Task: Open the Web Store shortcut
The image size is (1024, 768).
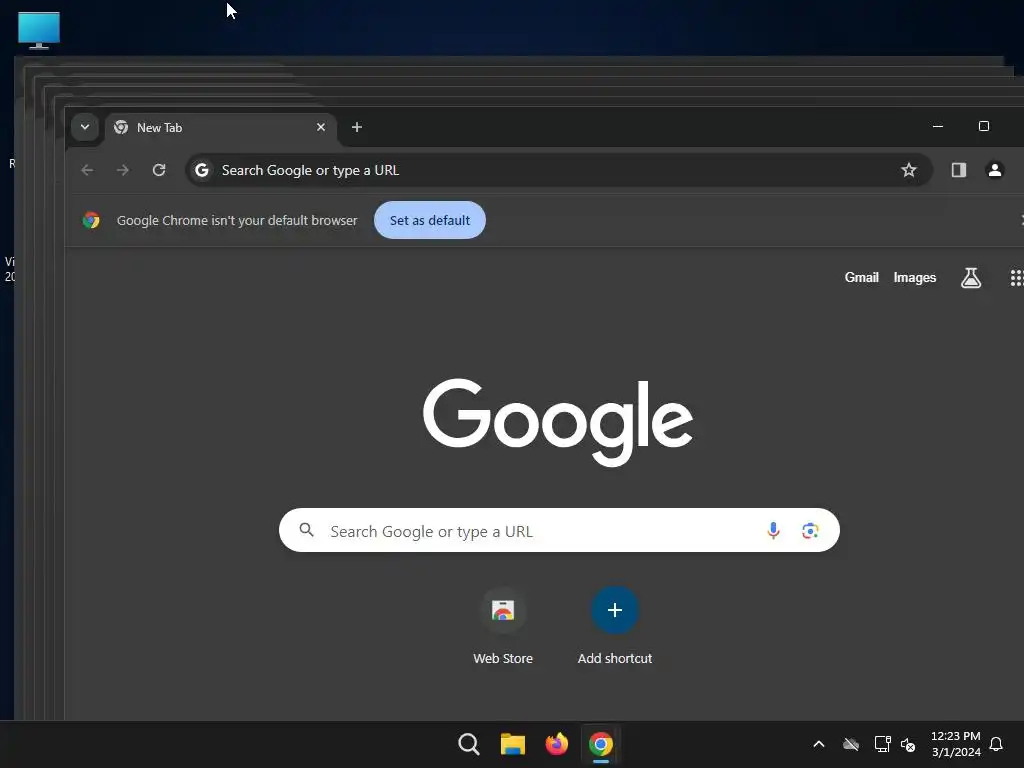Action: 503,626
